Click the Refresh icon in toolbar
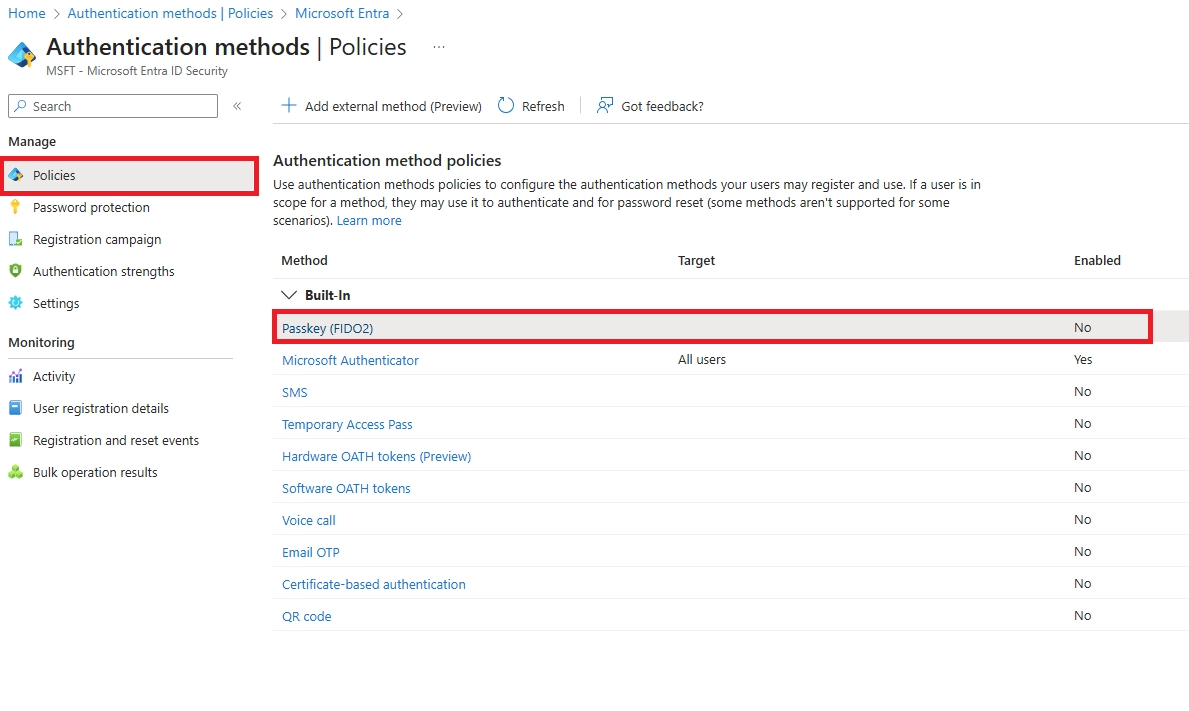Viewport: 1189px width, 711px height. (506, 106)
